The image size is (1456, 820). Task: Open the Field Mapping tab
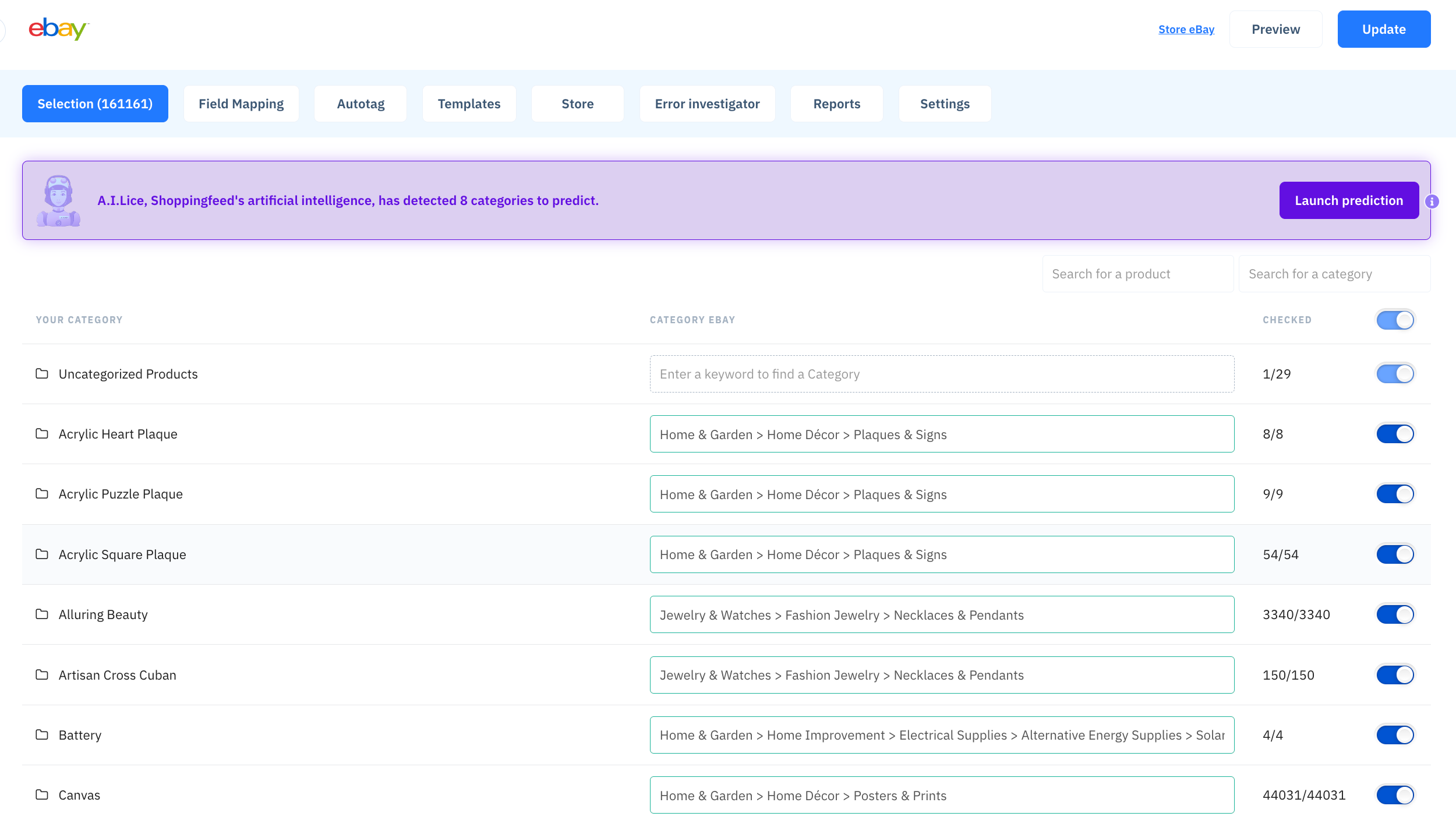coord(241,104)
